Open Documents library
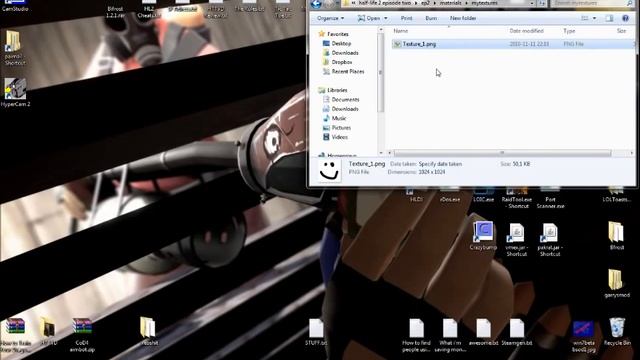 tap(341, 100)
